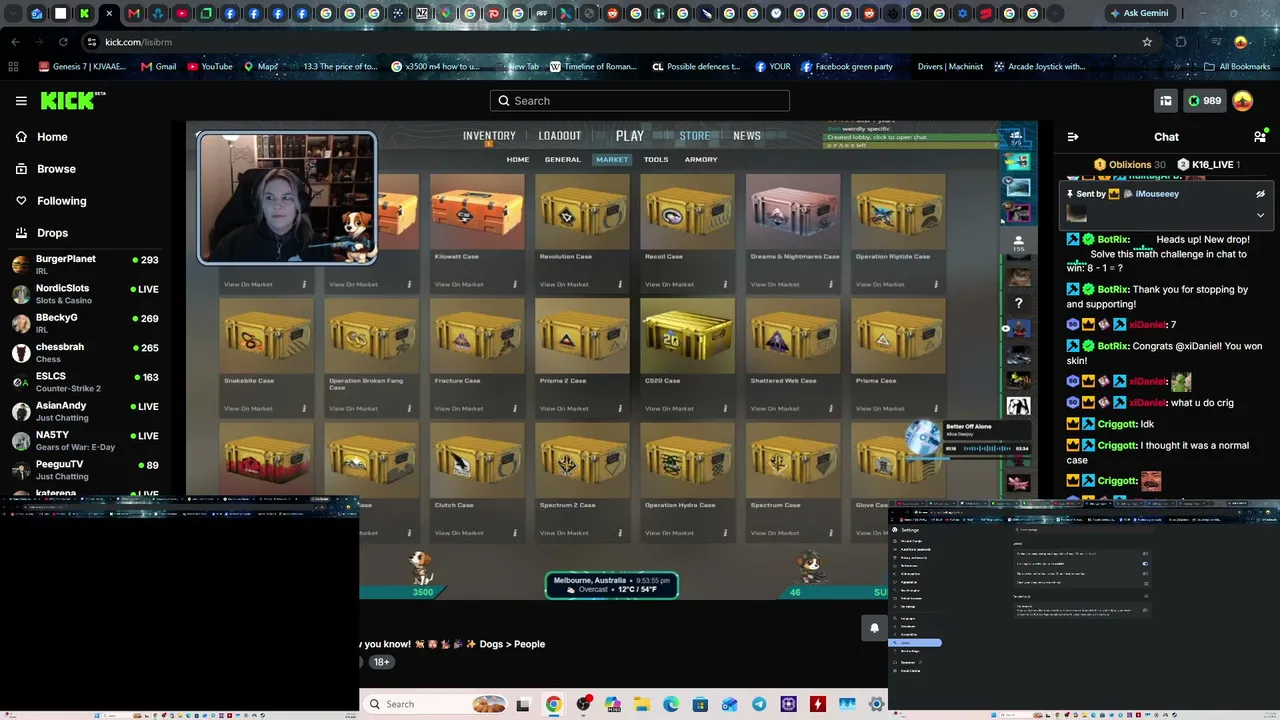This screenshot has height=720, width=1280.
Task: Click the browser back button
Action: click(x=15, y=42)
